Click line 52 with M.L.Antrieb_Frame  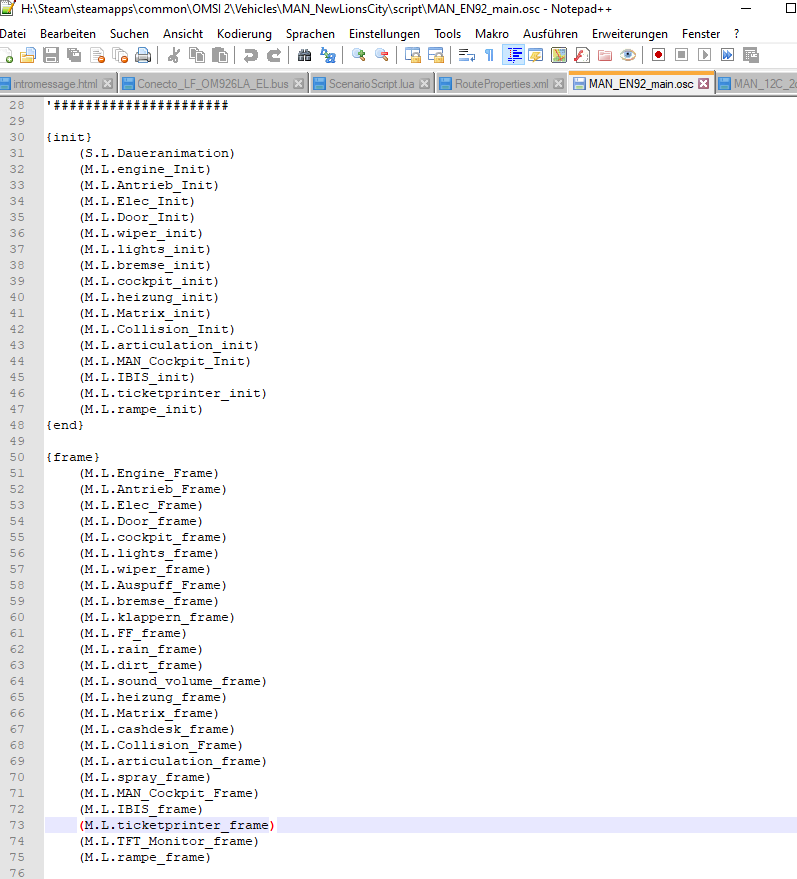(153, 489)
